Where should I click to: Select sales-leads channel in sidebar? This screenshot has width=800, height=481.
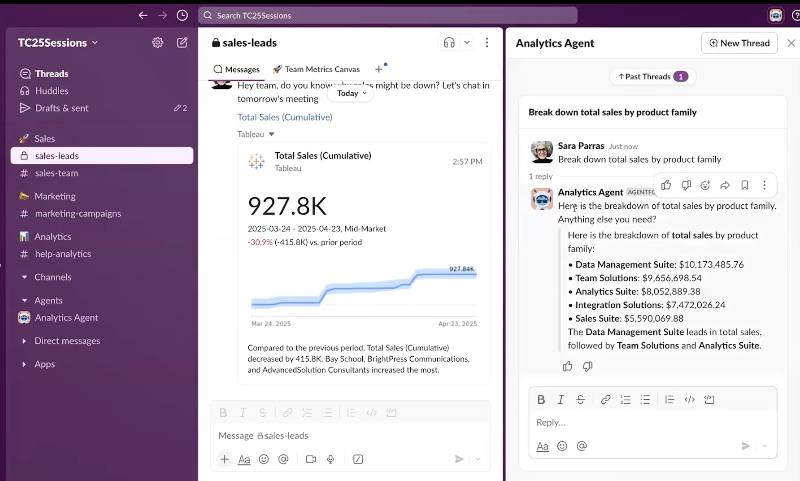coord(102,156)
